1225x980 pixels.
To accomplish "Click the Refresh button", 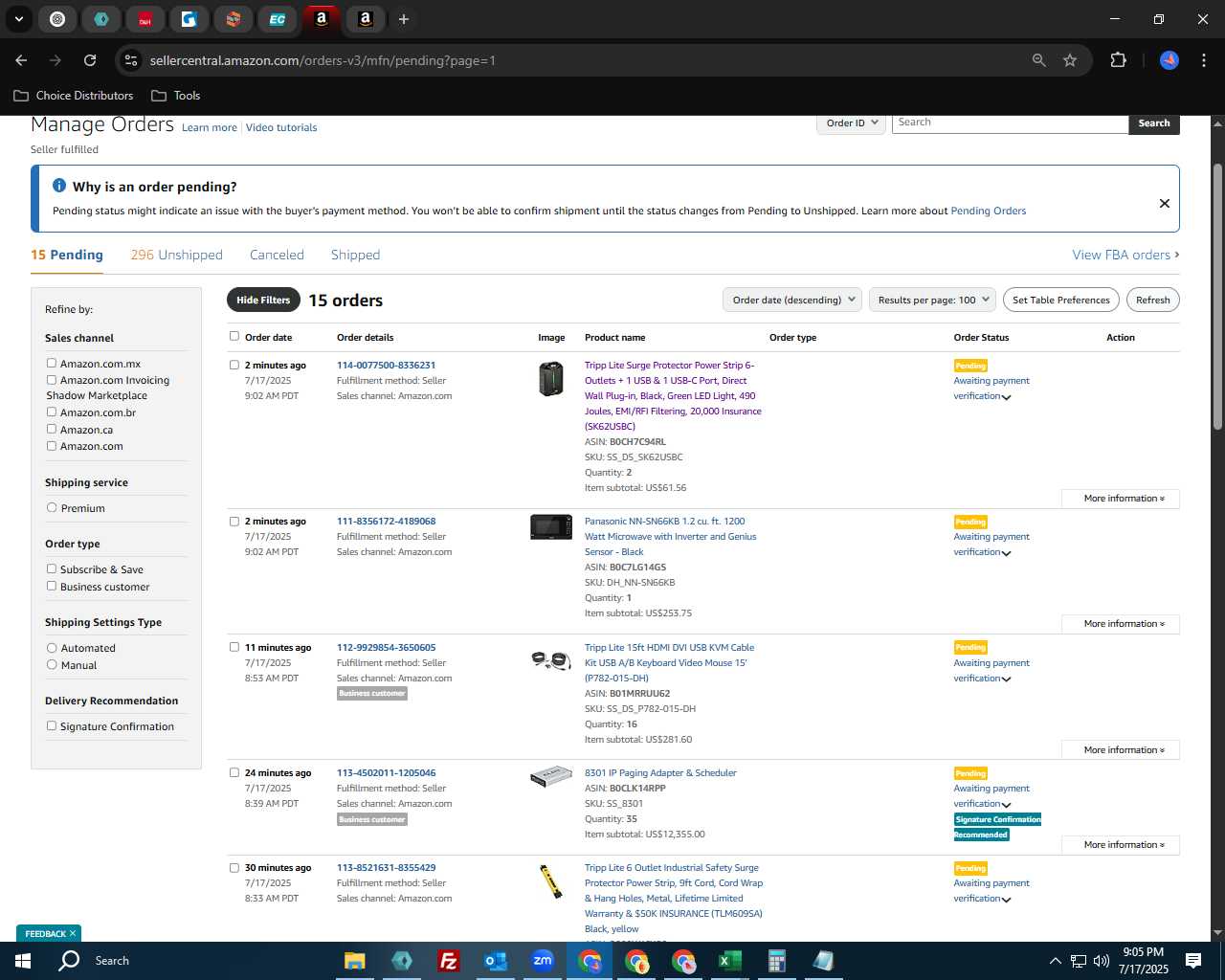I will (x=1153, y=300).
